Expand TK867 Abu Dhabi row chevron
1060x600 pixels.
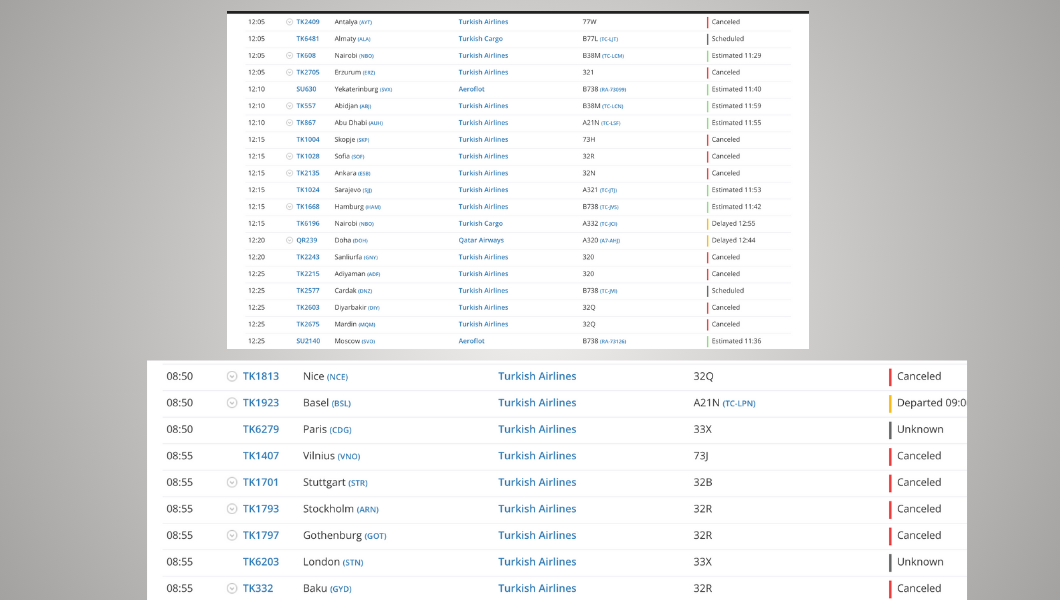pos(289,123)
